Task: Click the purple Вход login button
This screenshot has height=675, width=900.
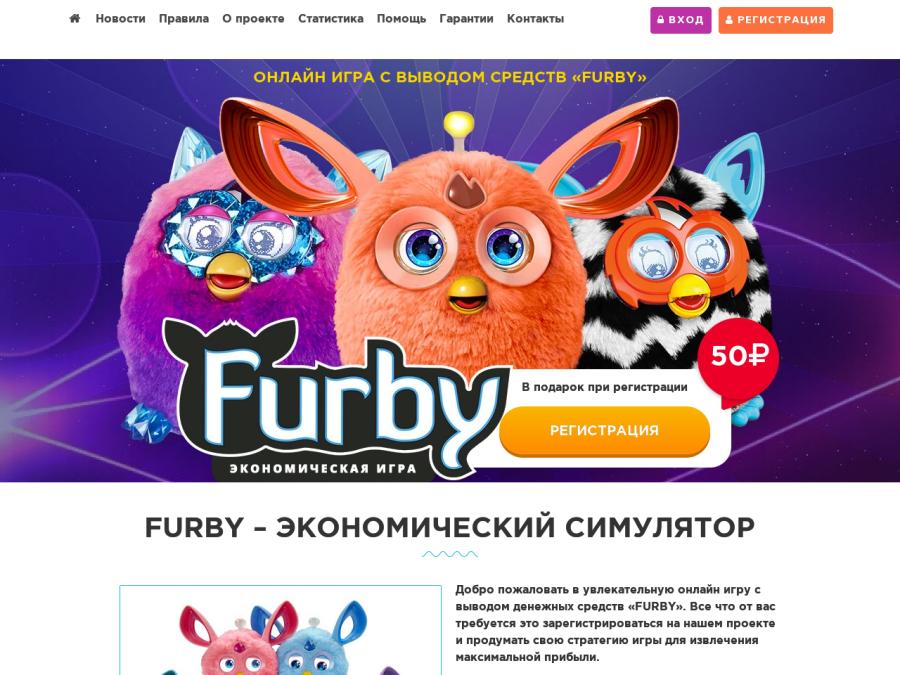Action: (681, 20)
